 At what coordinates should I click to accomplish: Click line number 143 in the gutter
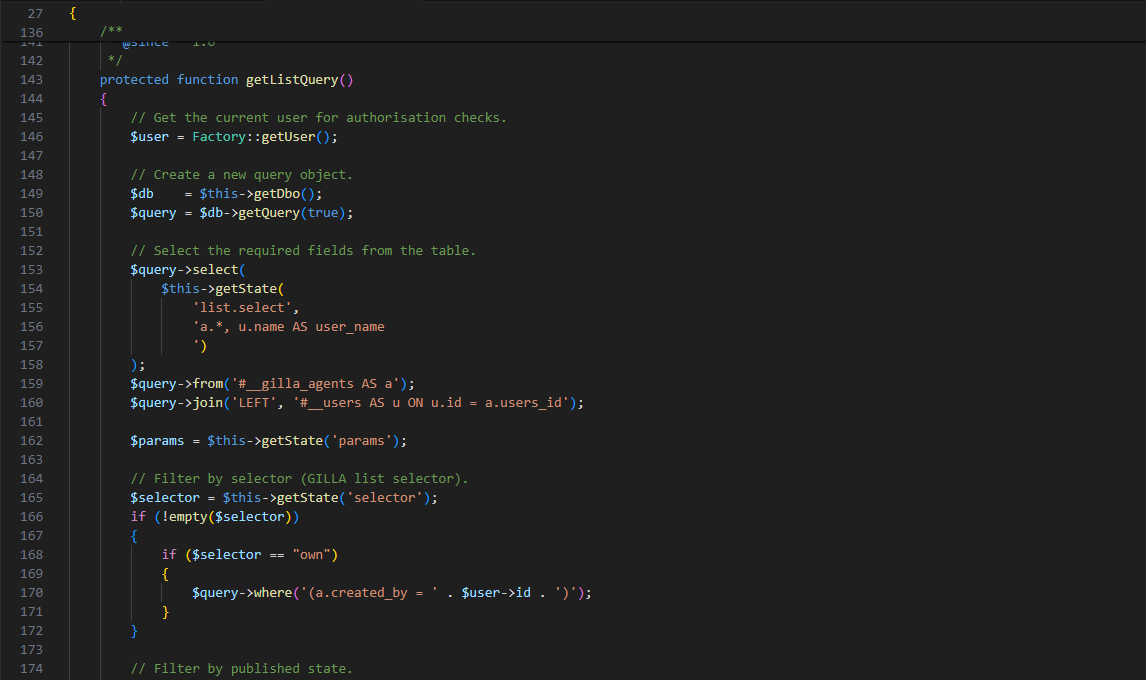[31, 79]
